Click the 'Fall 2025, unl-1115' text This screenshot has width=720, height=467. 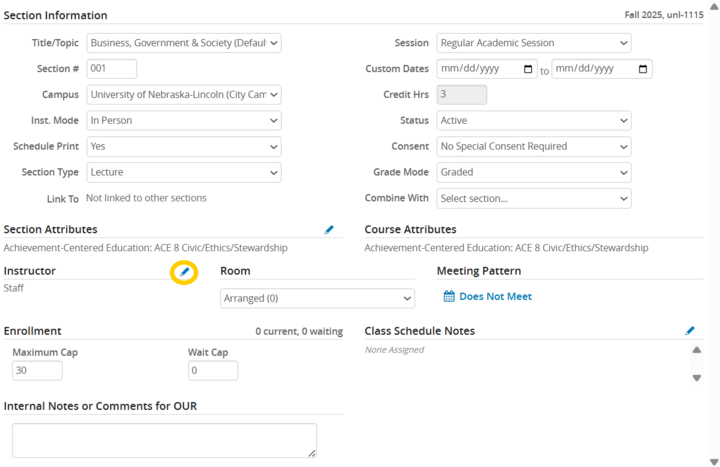pyautogui.click(x=664, y=15)
